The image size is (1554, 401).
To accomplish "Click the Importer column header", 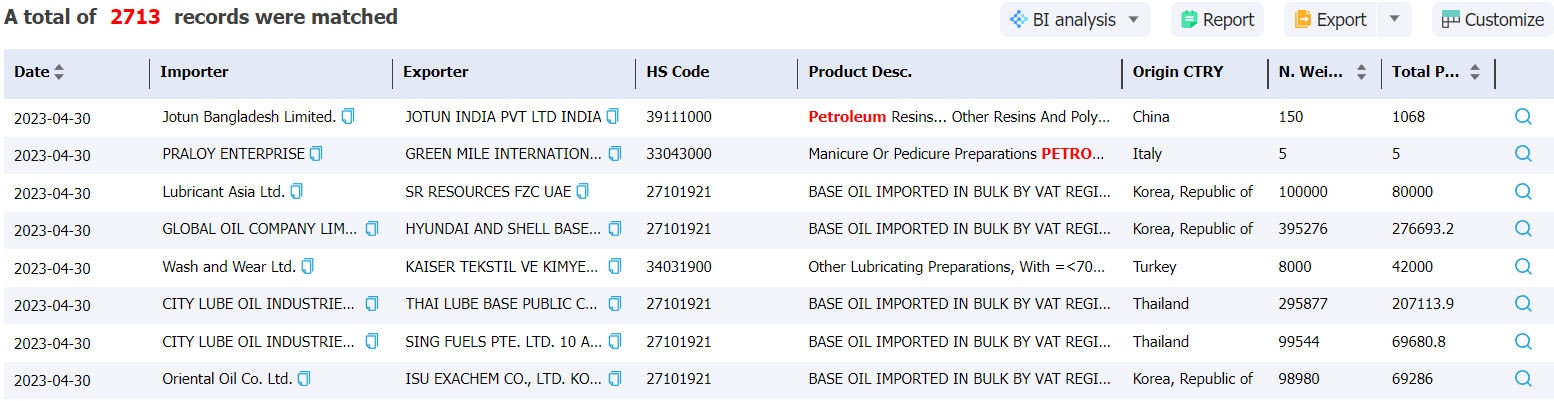I will tap(194, 72).
